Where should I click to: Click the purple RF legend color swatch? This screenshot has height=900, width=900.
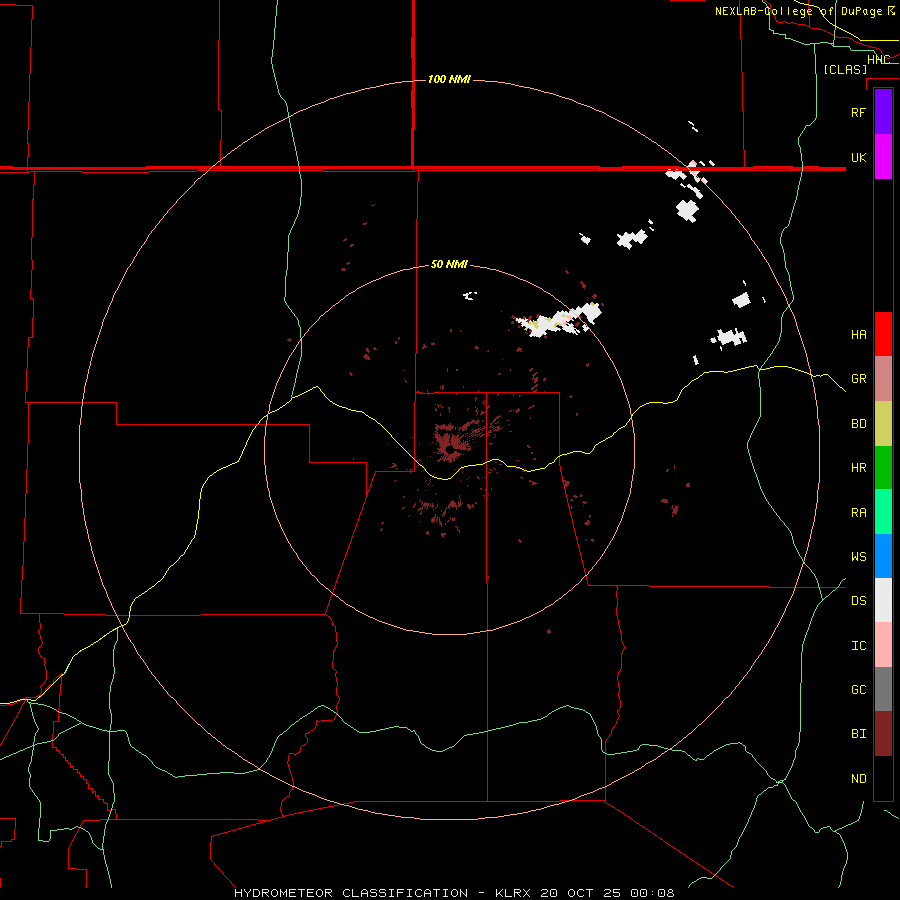(883, 112)
